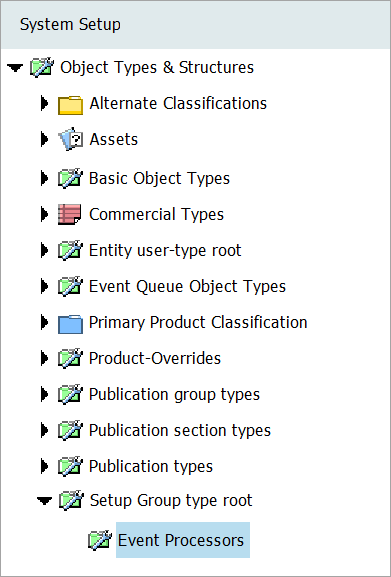The width and height of the screenshot is (391, 577).
Task: Select the Event Processors tree item
Action: click(x=183, y=540)
